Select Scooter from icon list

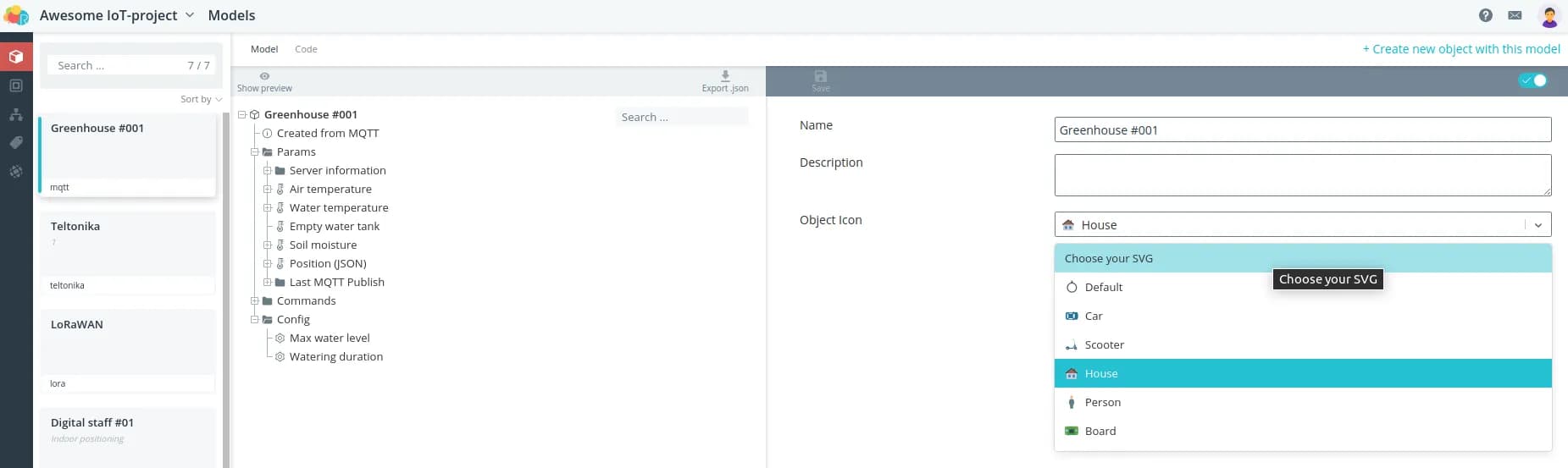(1104, 344)
